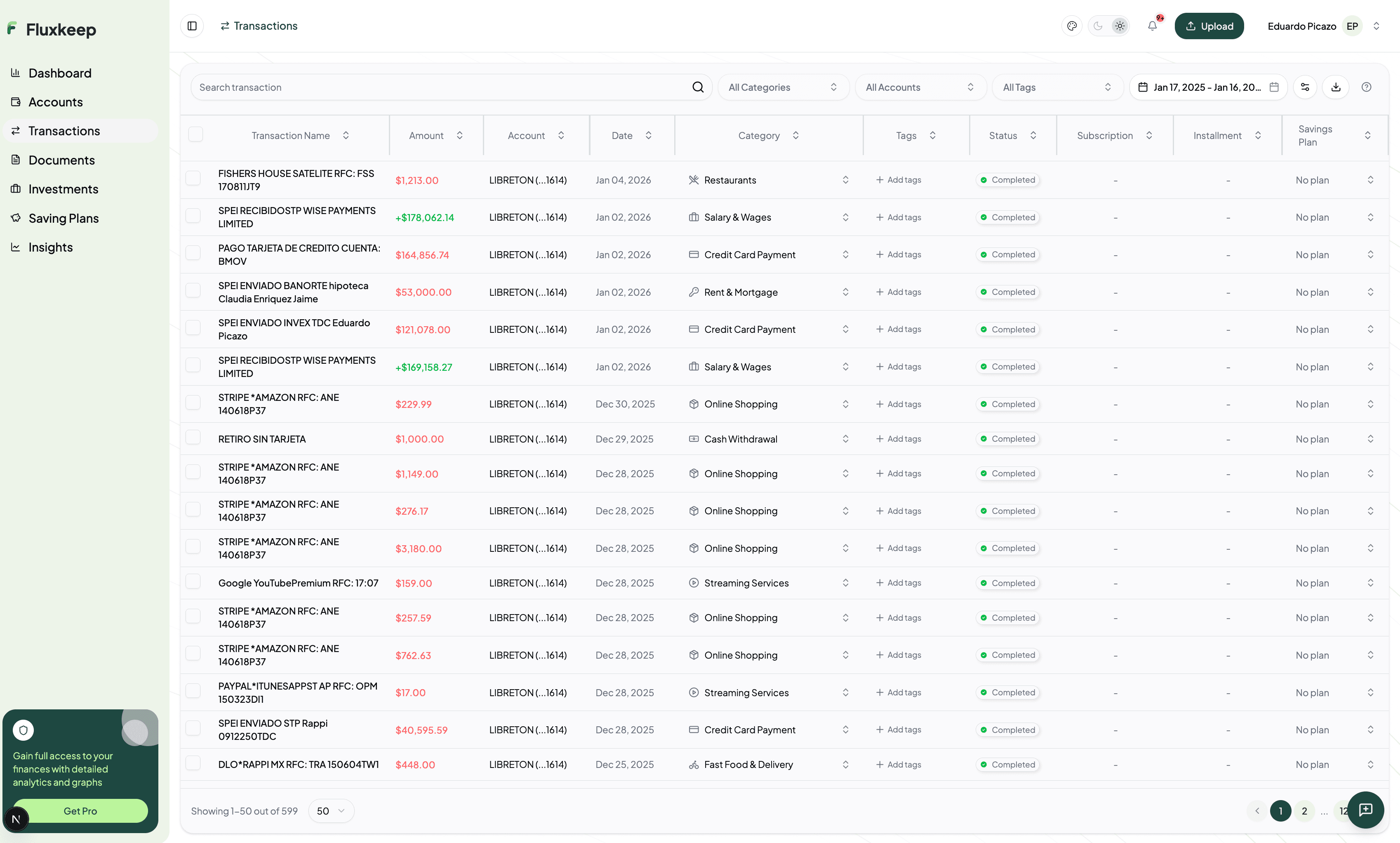Open the help question-mark icon
Image resolution: width=1400 pixels, height=843 pixels.
coord(1367,87)
